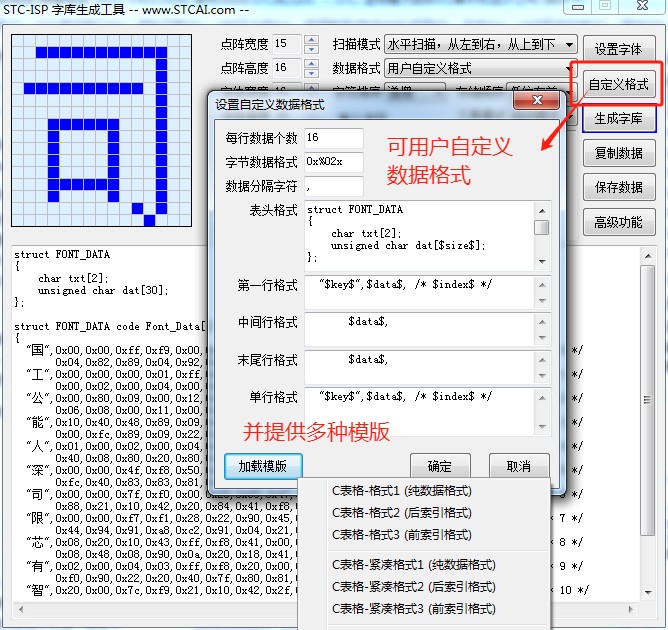Click the "深" data row in output
Screen dimensions: 668x630
(x=113, y=470)
